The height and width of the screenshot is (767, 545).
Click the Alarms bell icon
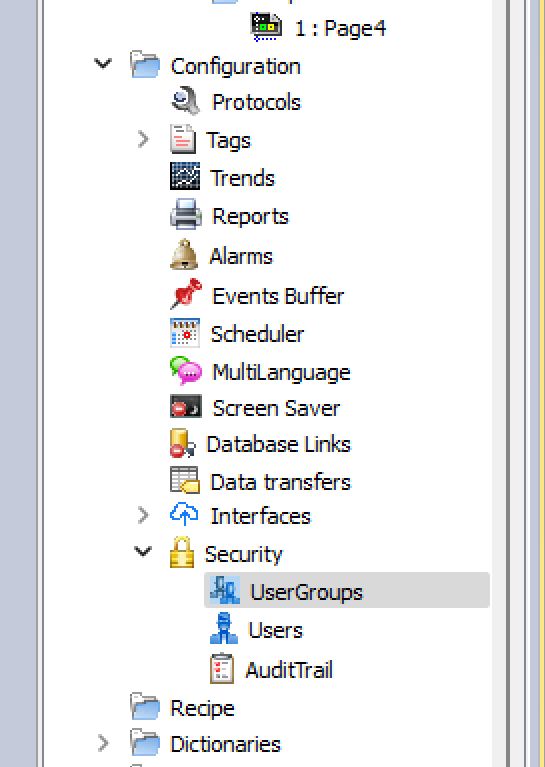[x=184, y=254]
